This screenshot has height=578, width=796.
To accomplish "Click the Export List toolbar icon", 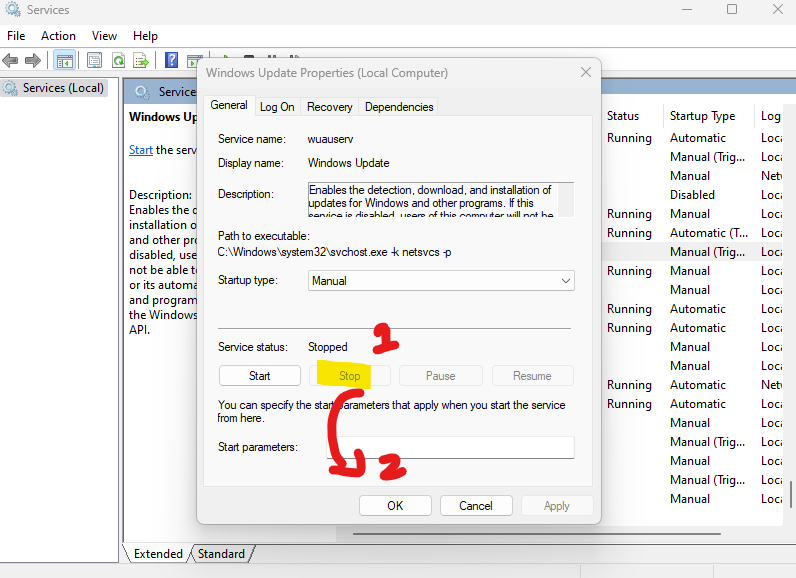I will click(x=141, y=61).
